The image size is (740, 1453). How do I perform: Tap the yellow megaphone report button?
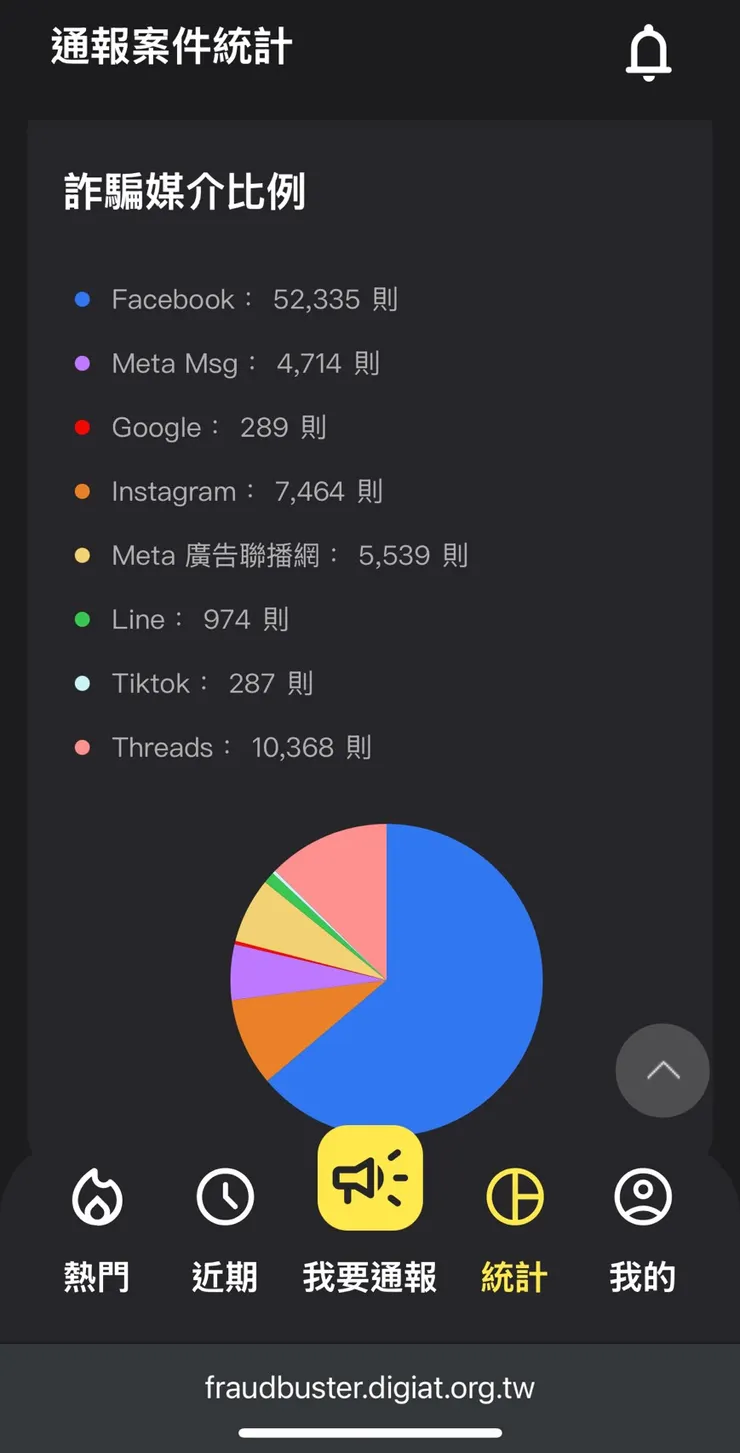[370, 1178]
